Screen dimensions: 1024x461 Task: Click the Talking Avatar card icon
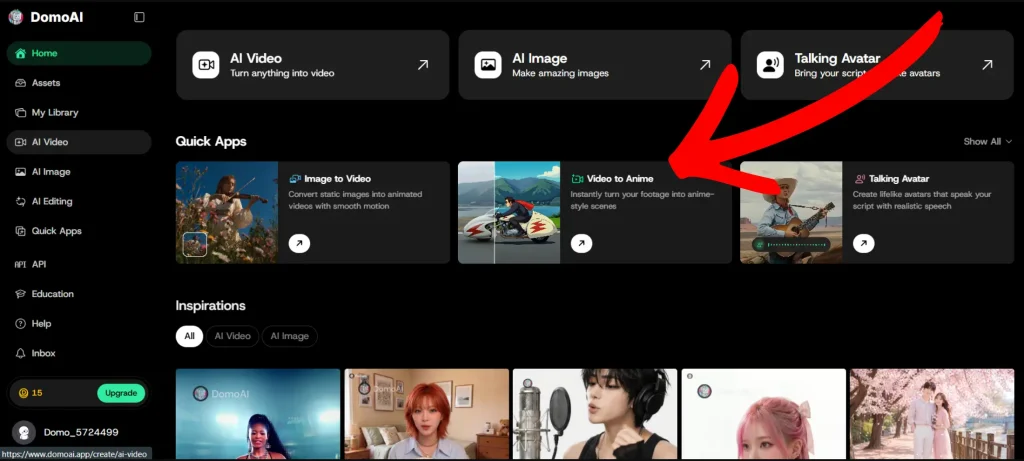[770, 65]
